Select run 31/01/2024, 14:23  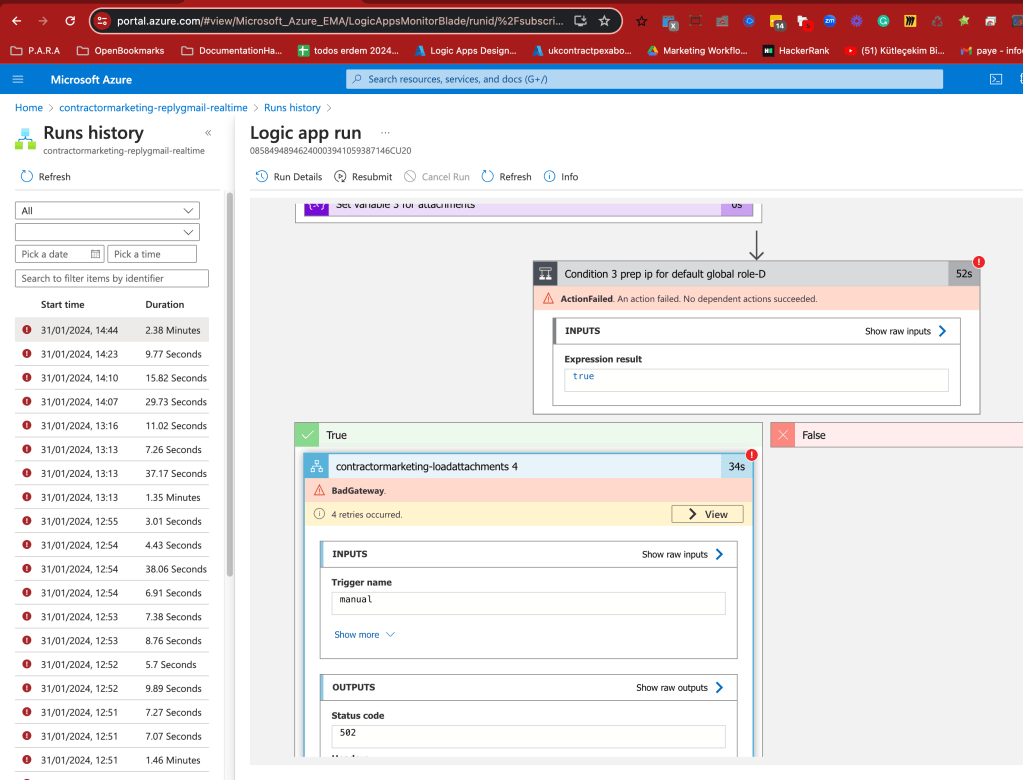tap(112, 354)
